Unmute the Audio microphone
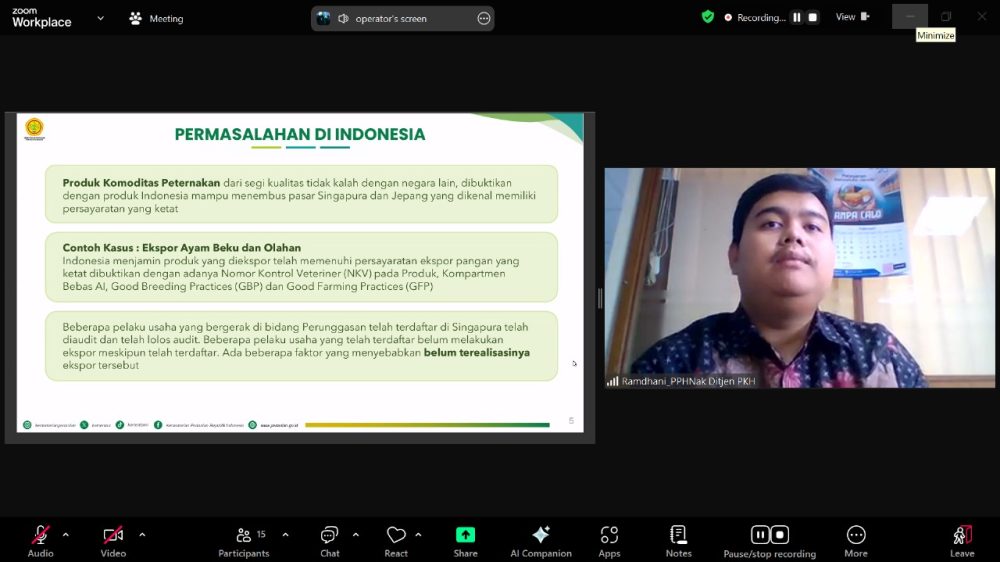1000x562 pixels. [40, 541]
